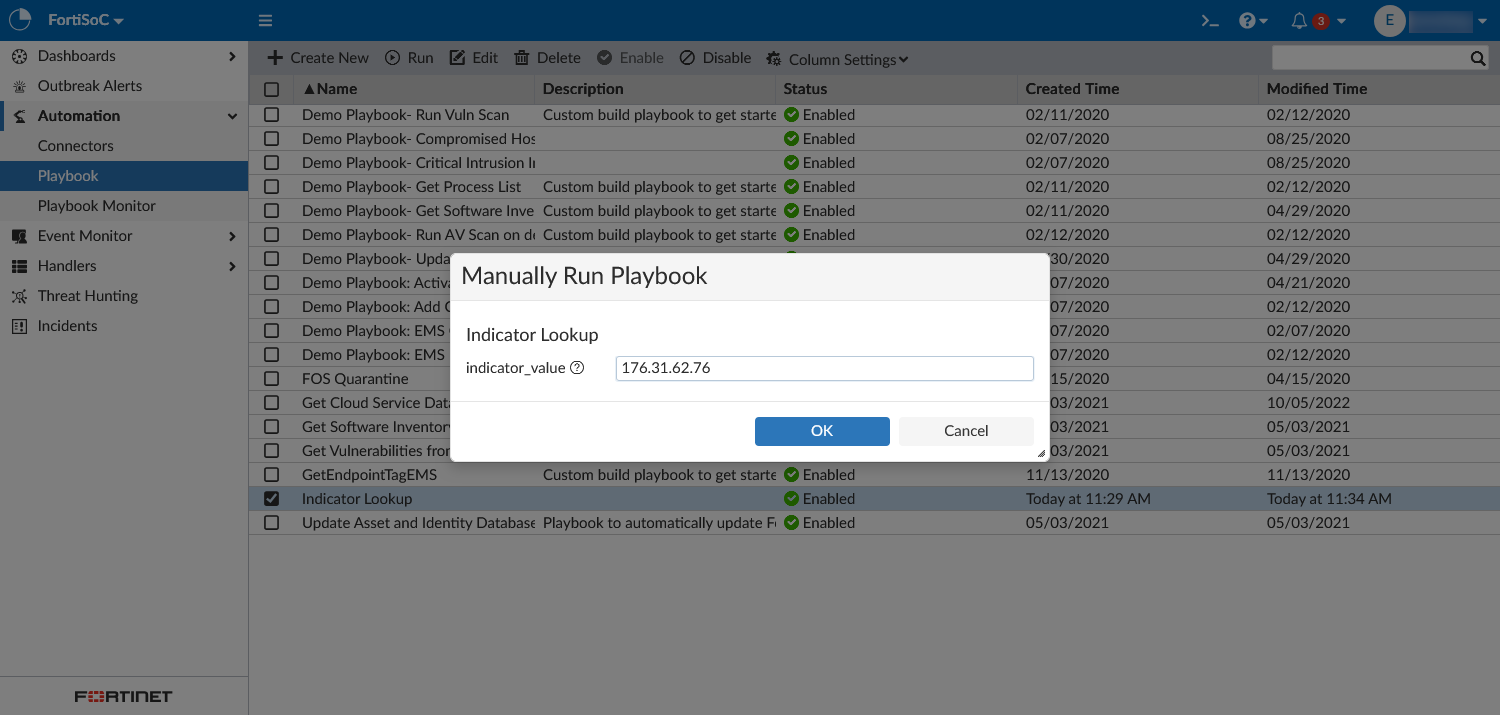Viewport: 1500px width, 715px height.
Task: Sort by the Modified Time column header
Action: (x=1317, y=89)
